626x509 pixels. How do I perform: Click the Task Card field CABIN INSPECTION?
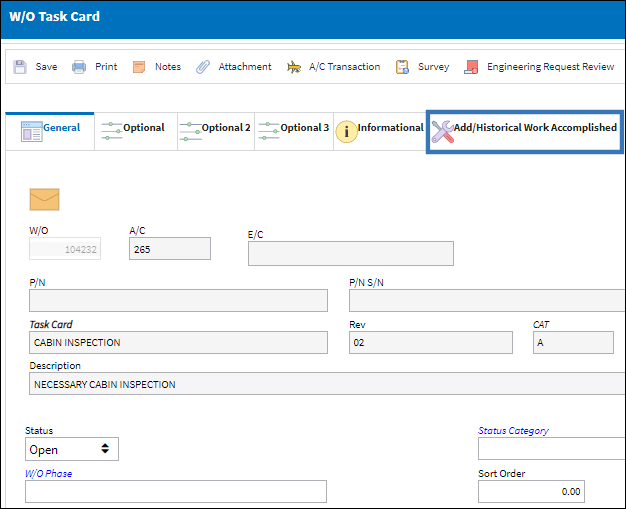178,343
